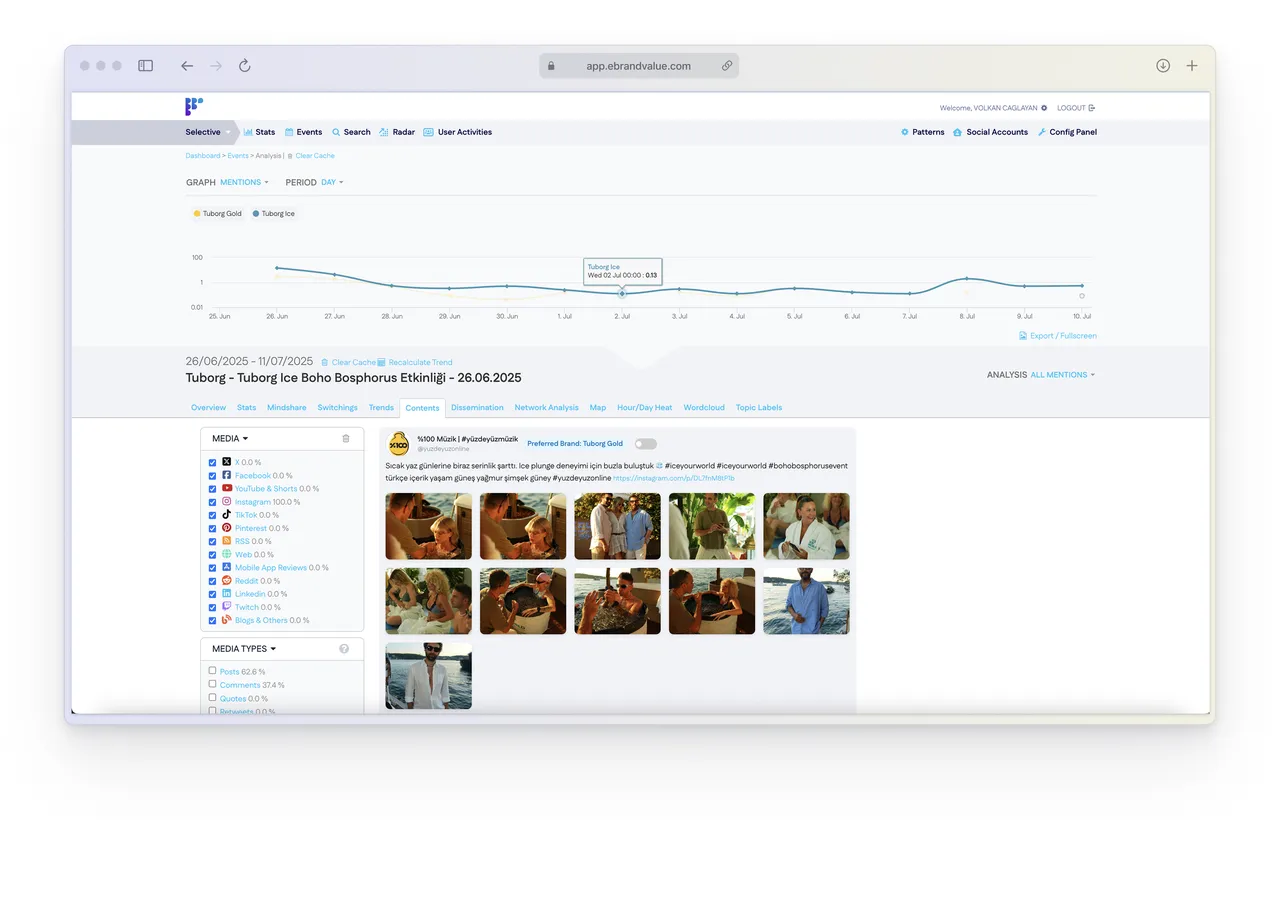Open the Hour/Day Heat tab
The image size is (1280, 905).
click(x=644, y=408)
